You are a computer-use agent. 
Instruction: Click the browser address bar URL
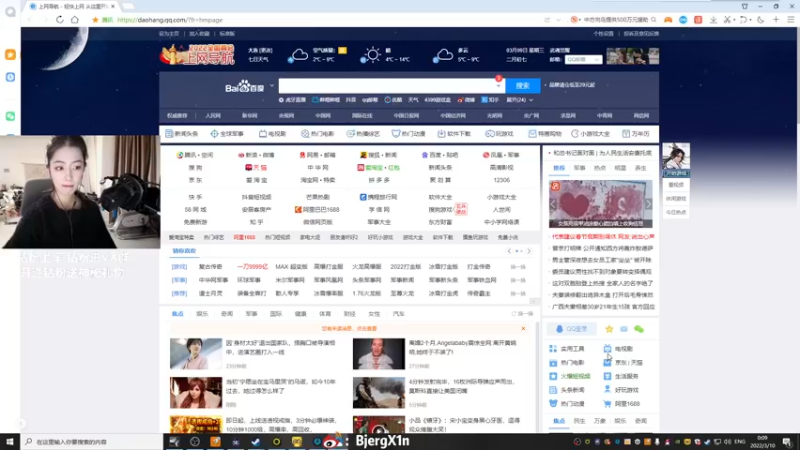click(170, 20)
